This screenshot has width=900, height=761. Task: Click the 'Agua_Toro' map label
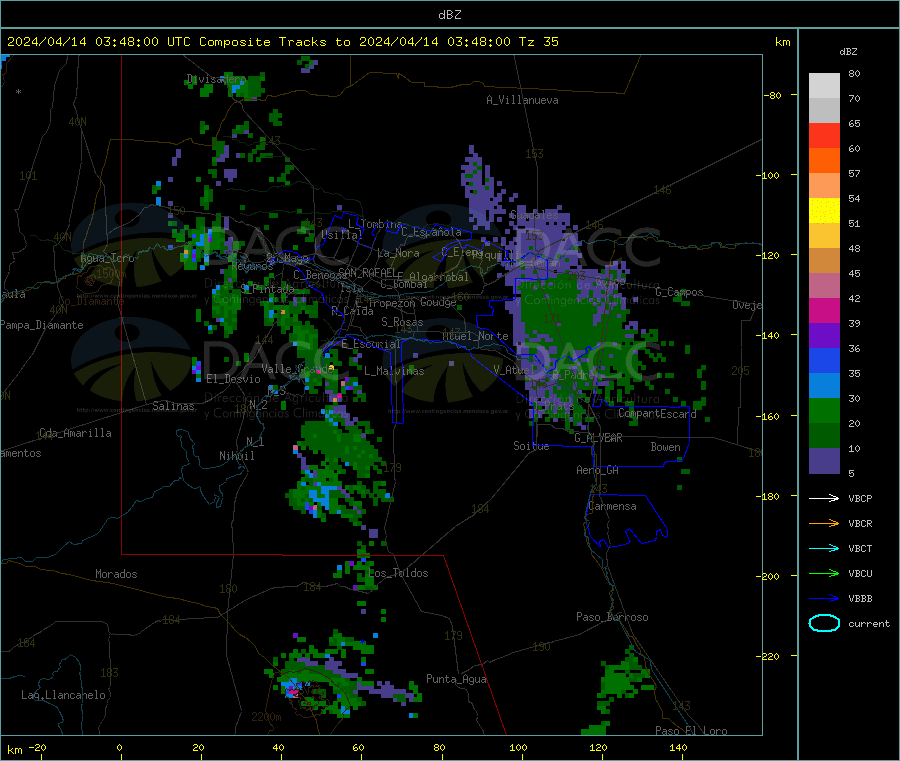click(107, 258)
